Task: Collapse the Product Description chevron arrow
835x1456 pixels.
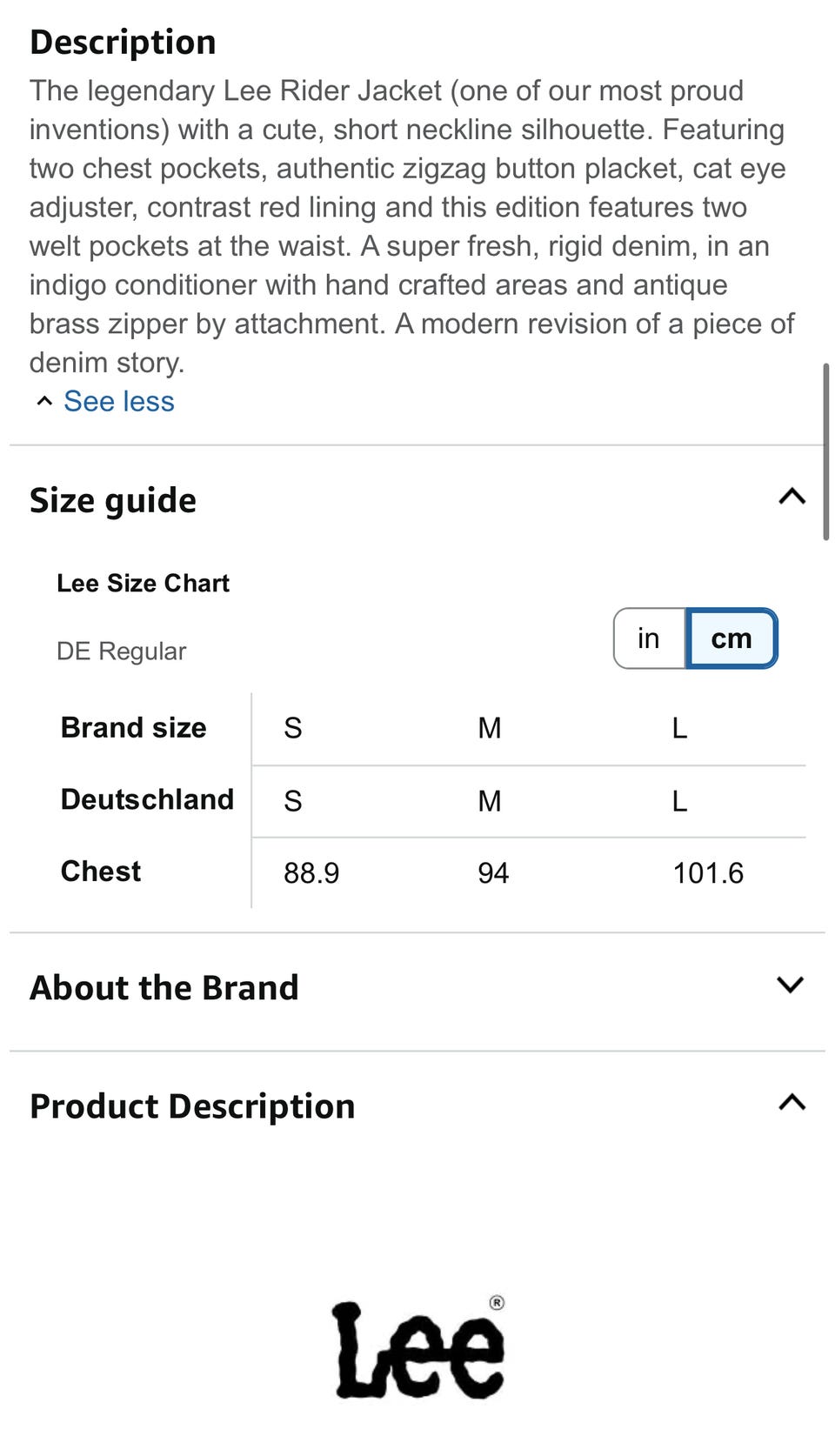Action: pos(792,1102)
